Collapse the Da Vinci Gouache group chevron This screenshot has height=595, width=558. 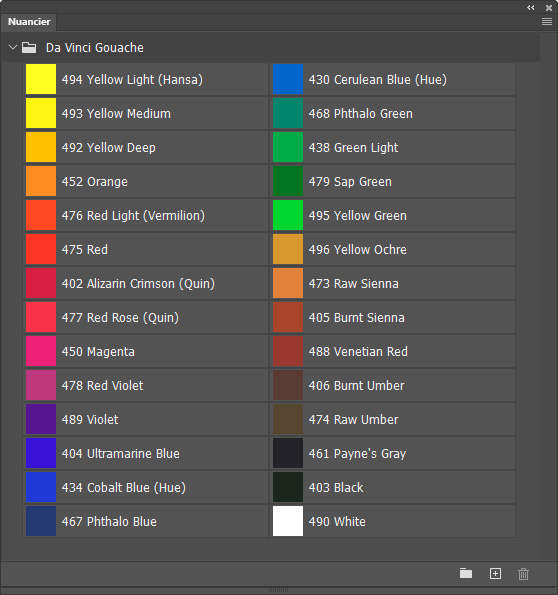[13, 47]
